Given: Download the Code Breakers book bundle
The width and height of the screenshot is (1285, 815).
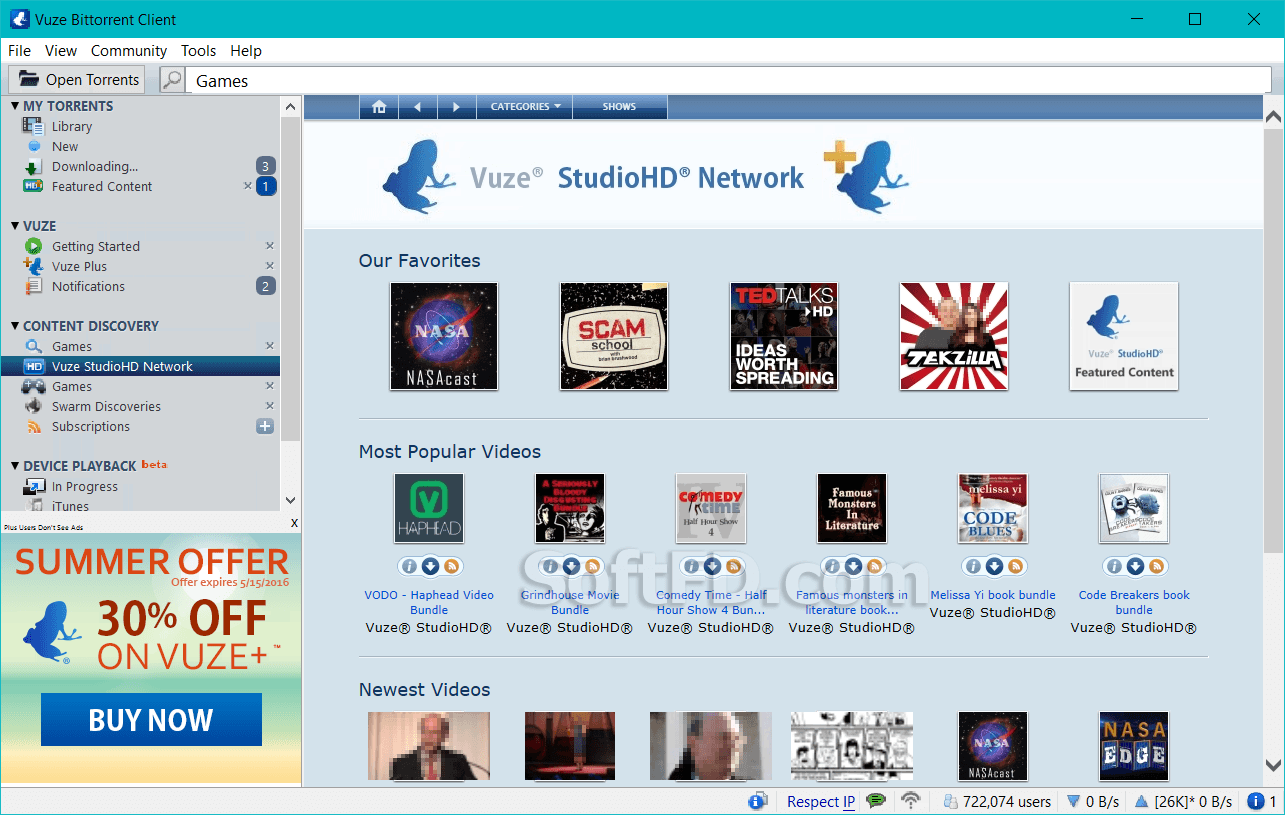Looking at the screenshot, I should tap(1135, 566).
